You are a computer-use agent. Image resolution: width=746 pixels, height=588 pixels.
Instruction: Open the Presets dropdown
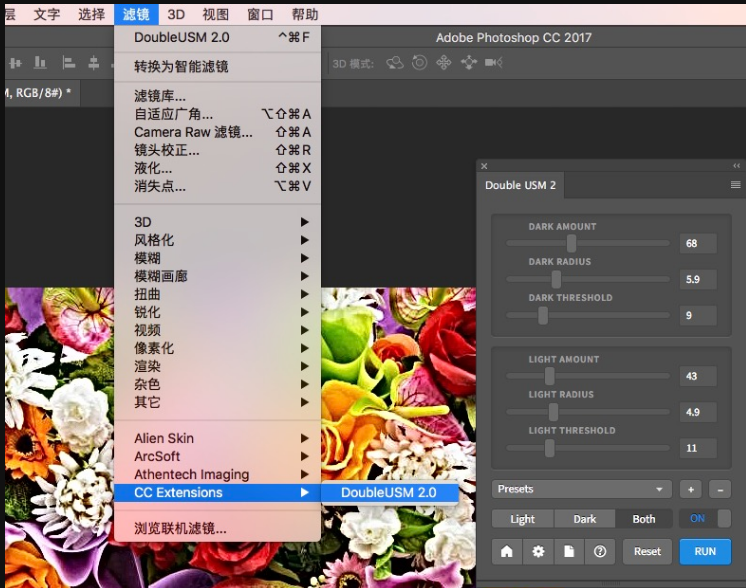(581, 489)
